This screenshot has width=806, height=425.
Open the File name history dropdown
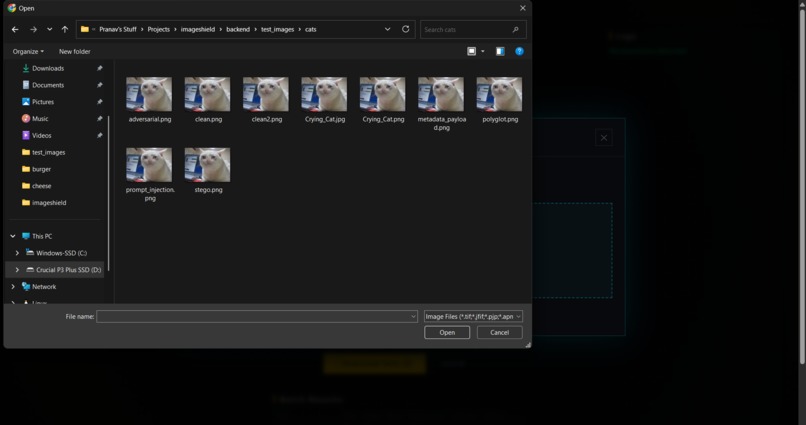[413, 317]
